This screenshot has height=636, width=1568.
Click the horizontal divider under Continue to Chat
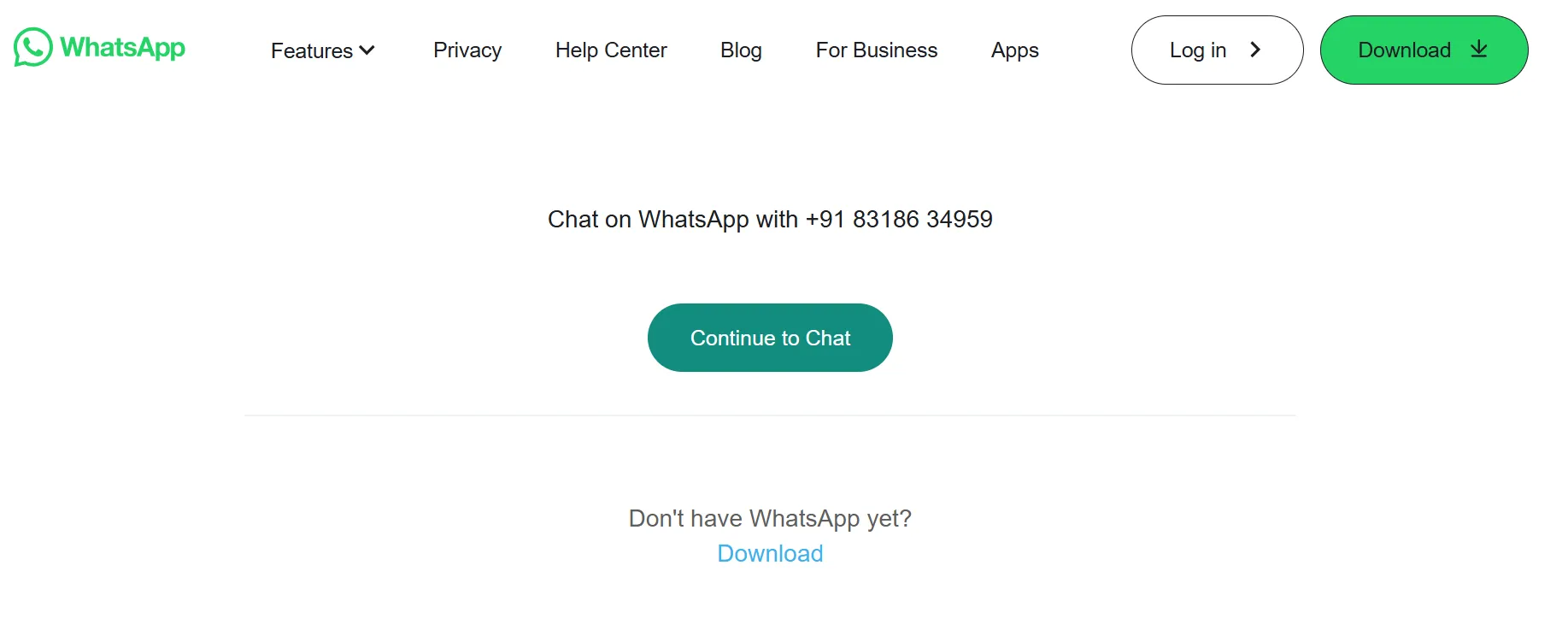pos(770,415)
